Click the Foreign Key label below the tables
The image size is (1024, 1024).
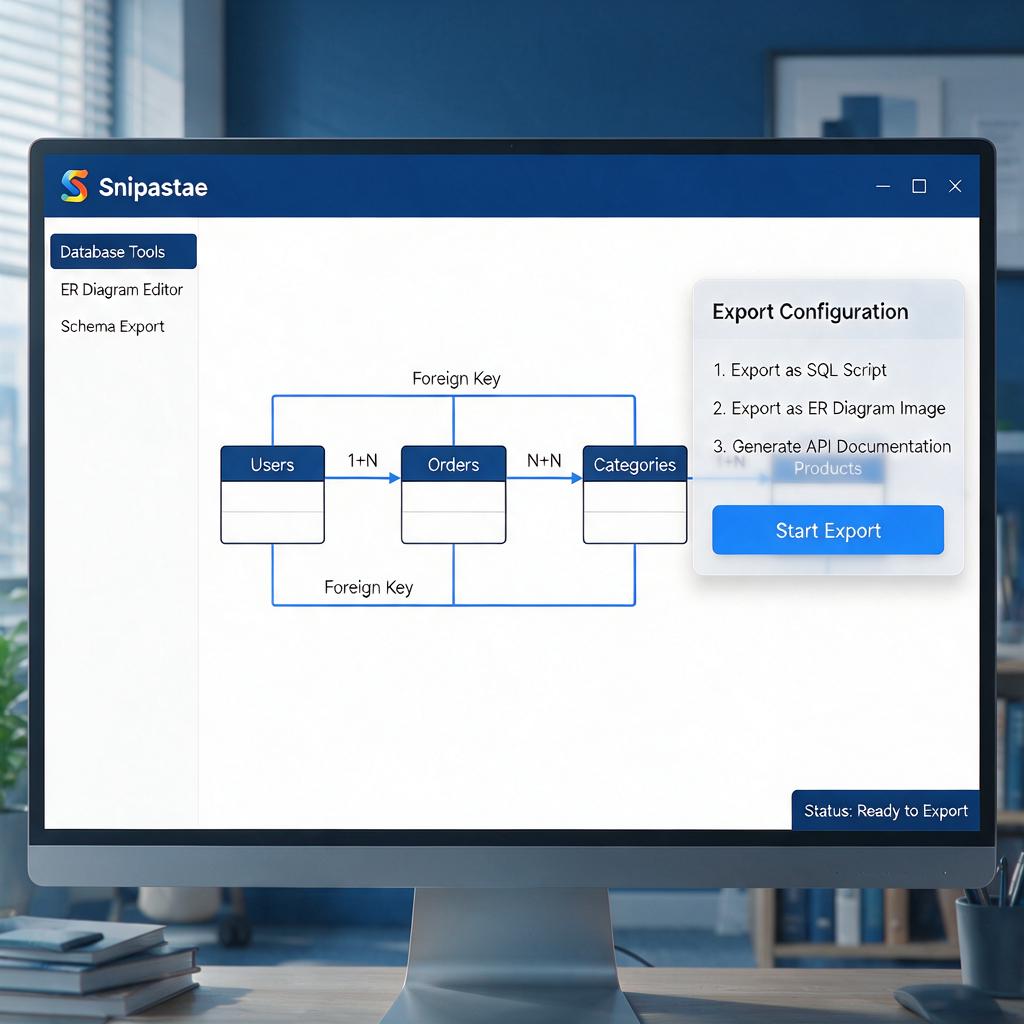(x=368, y=587)
